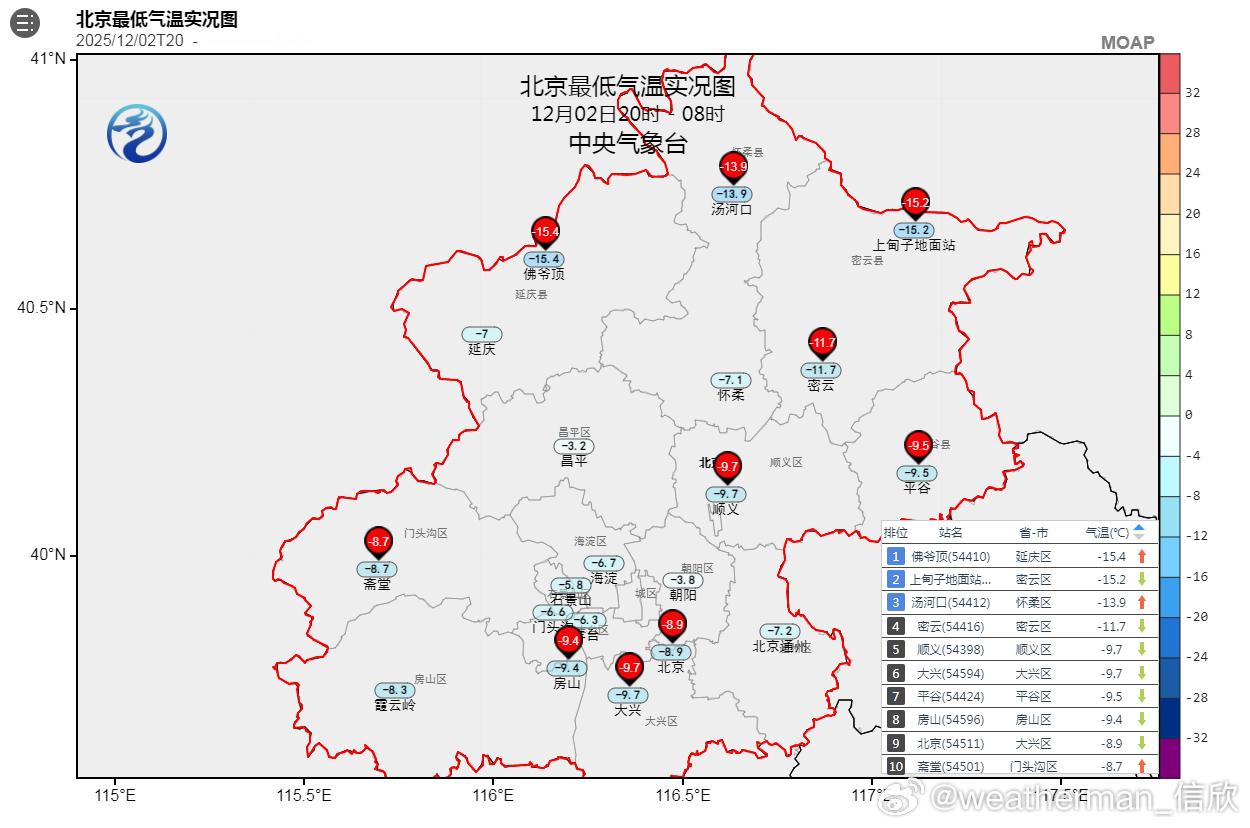The width and height of the screenshot is (1250, 828).
Task: Open the 佛爷顶(54410) ranking row
Action: point(1019,556)
